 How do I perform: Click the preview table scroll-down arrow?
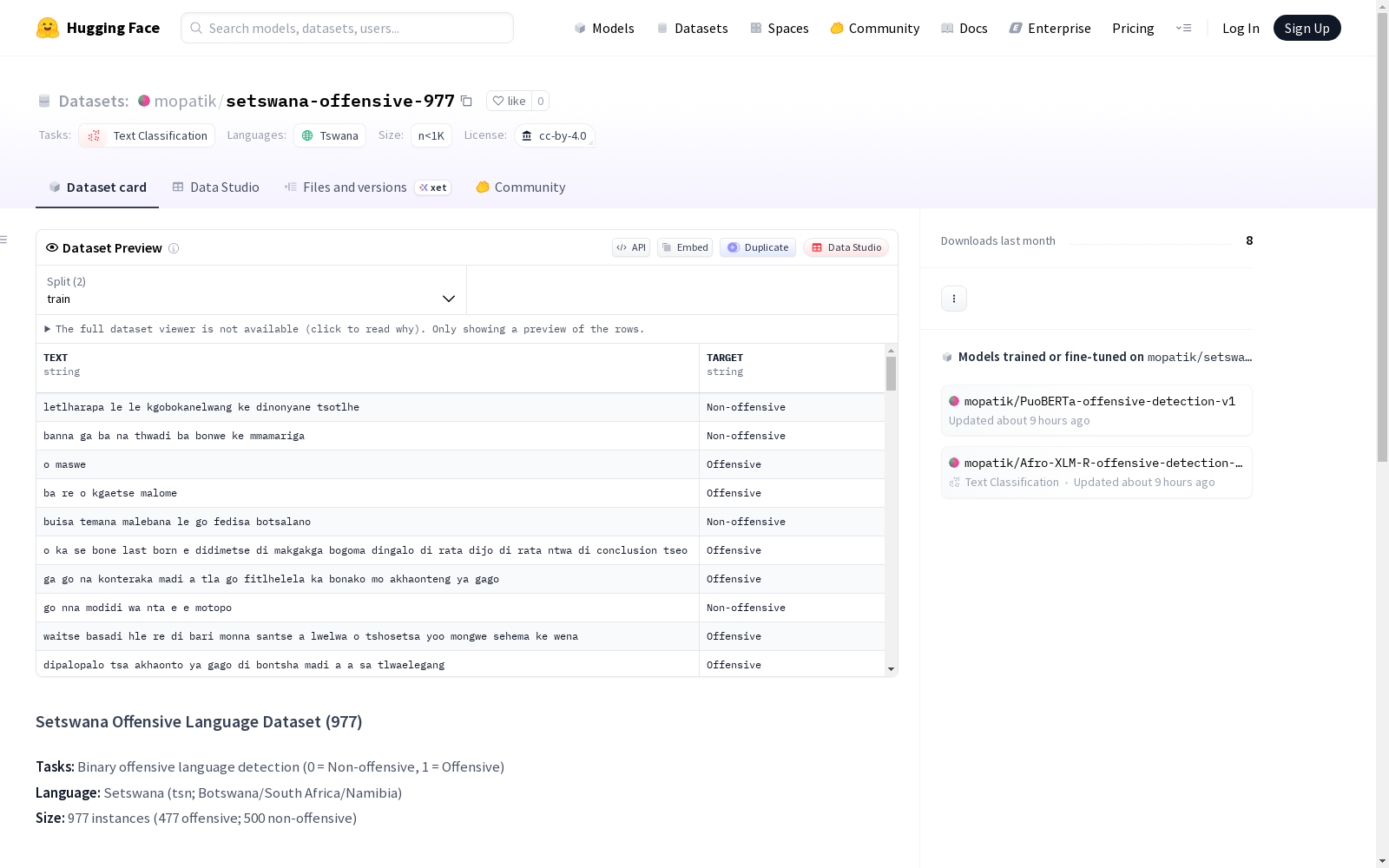tap(891, 669)
